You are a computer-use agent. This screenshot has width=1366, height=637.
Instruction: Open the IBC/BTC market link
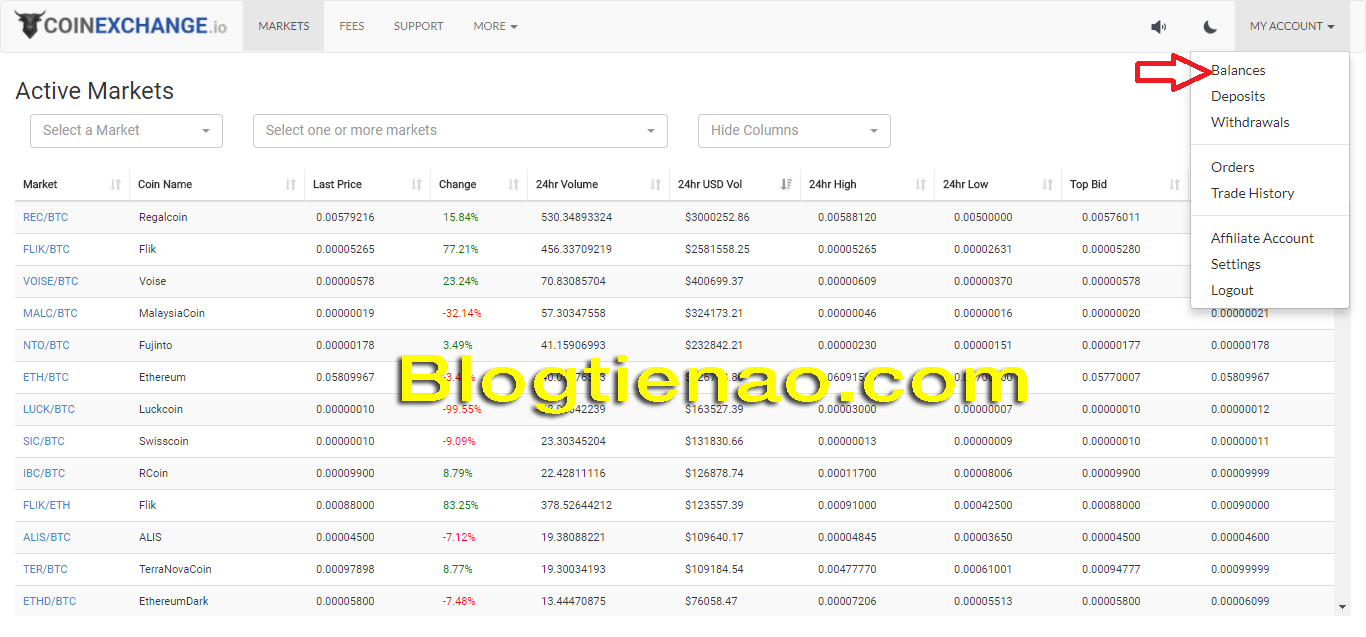click(44, 473)
